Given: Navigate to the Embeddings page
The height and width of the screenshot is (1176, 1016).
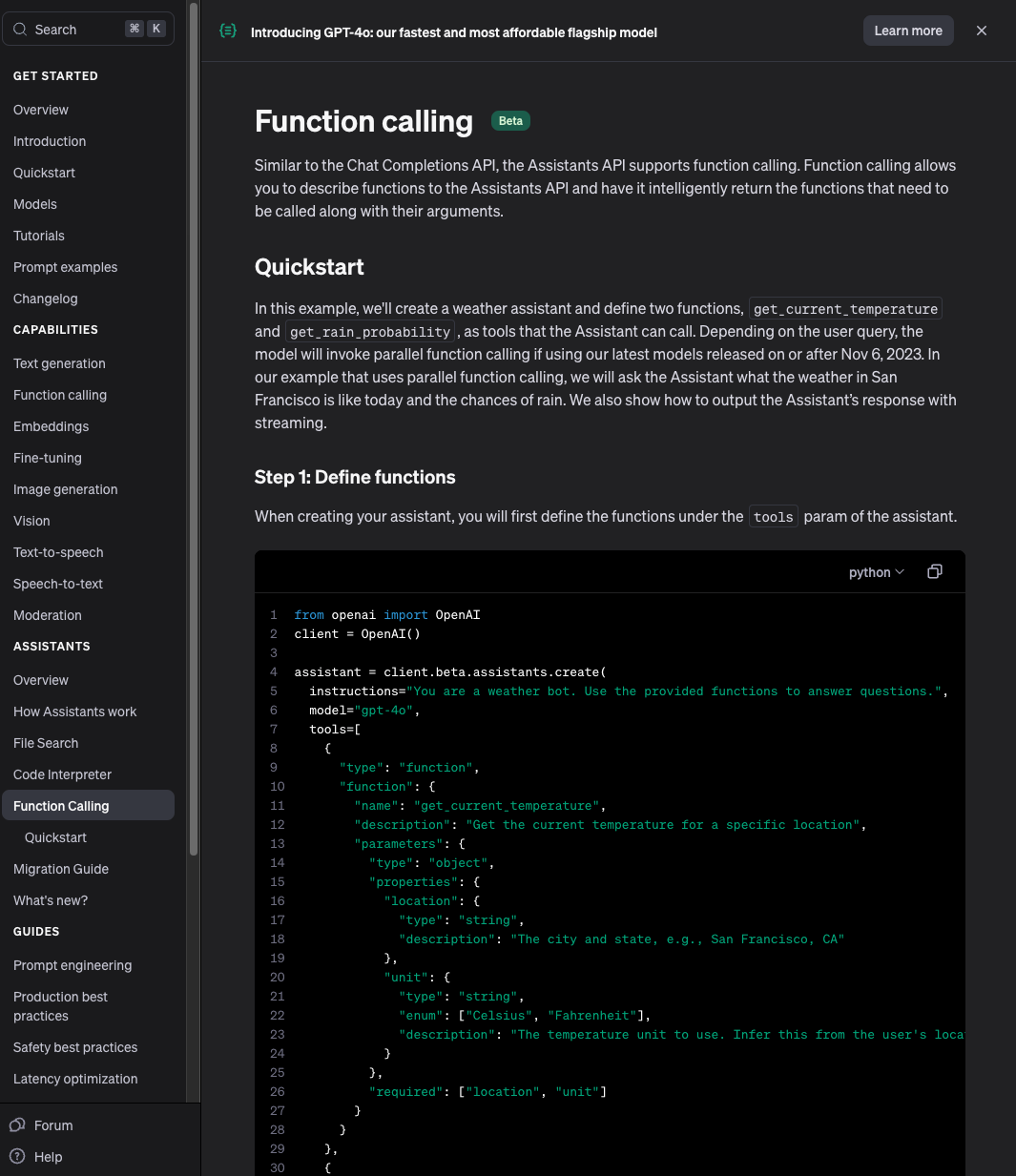Looking at the screenshot, I should click(x=51, y=426).
